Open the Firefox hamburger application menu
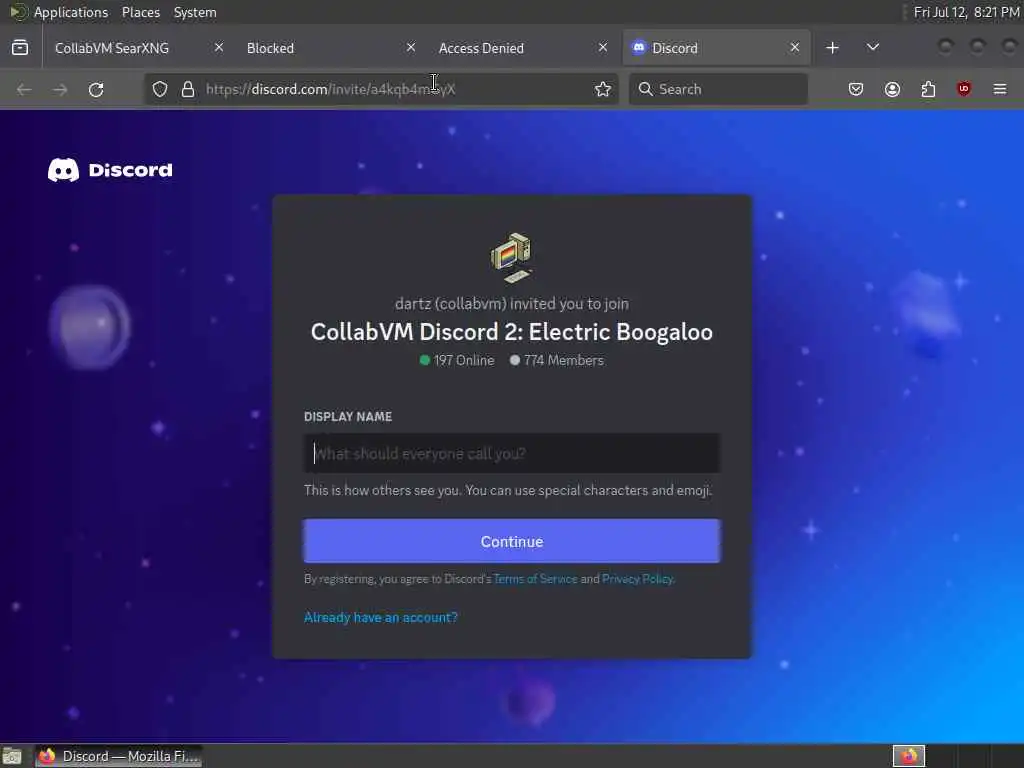The width and height of the screenshot is (1024, 768). 1000,89
